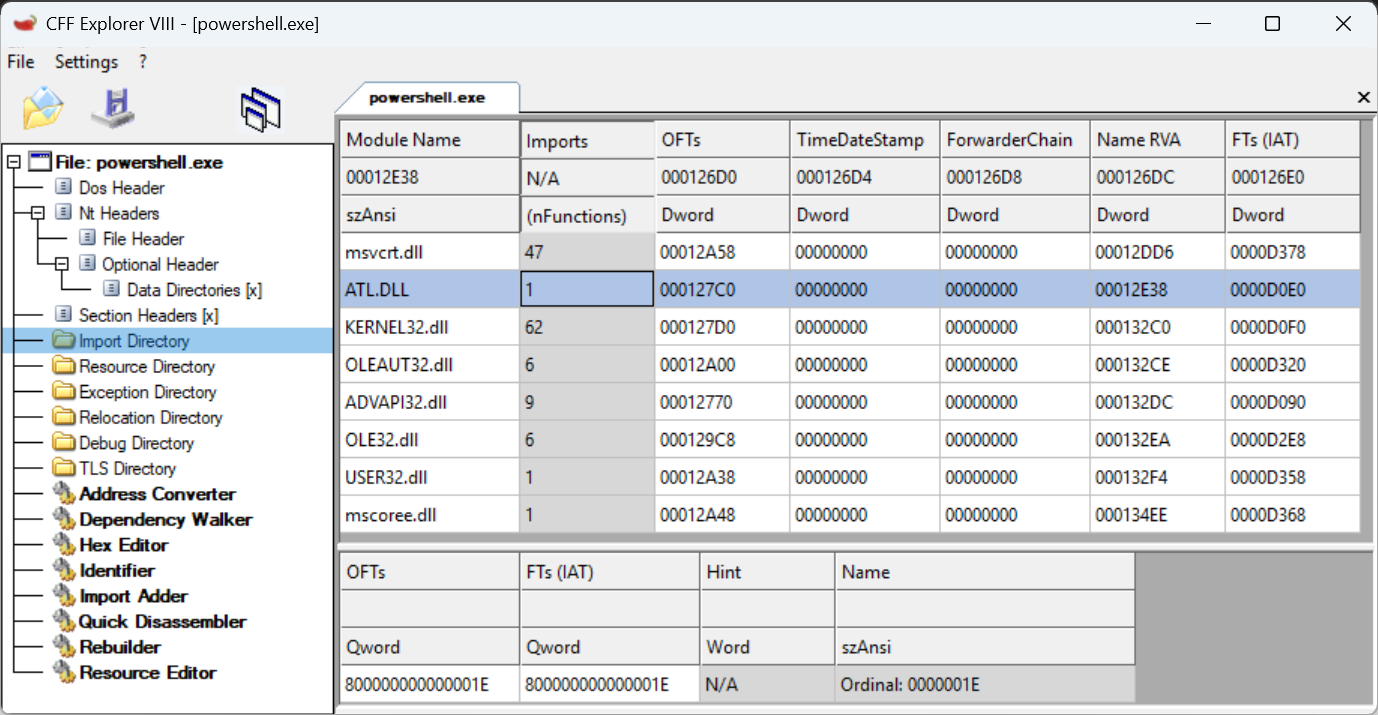Image resolution: width=1378 pixels, height=715 pixels.
Task: Click the language translation toolbar icon
Action: [x=260, y=108]
